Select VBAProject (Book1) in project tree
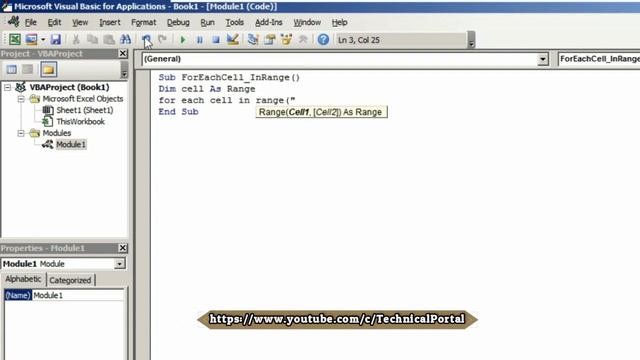The height and width of the screenshot is (360, 640). (69, 87)
